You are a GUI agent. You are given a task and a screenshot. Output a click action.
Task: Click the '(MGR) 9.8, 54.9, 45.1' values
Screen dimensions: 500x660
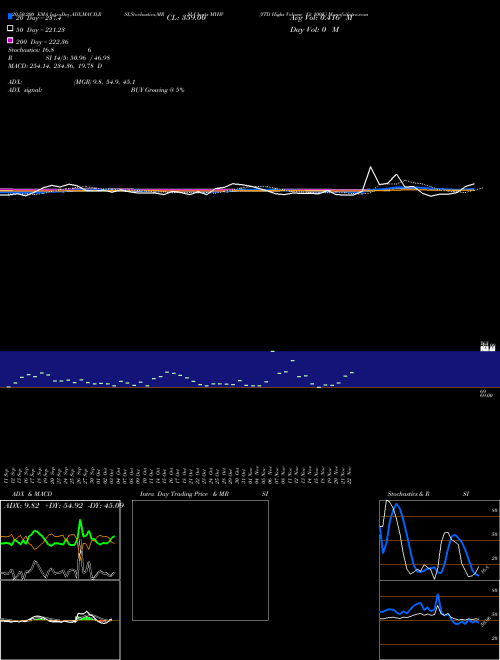point(104,82)
